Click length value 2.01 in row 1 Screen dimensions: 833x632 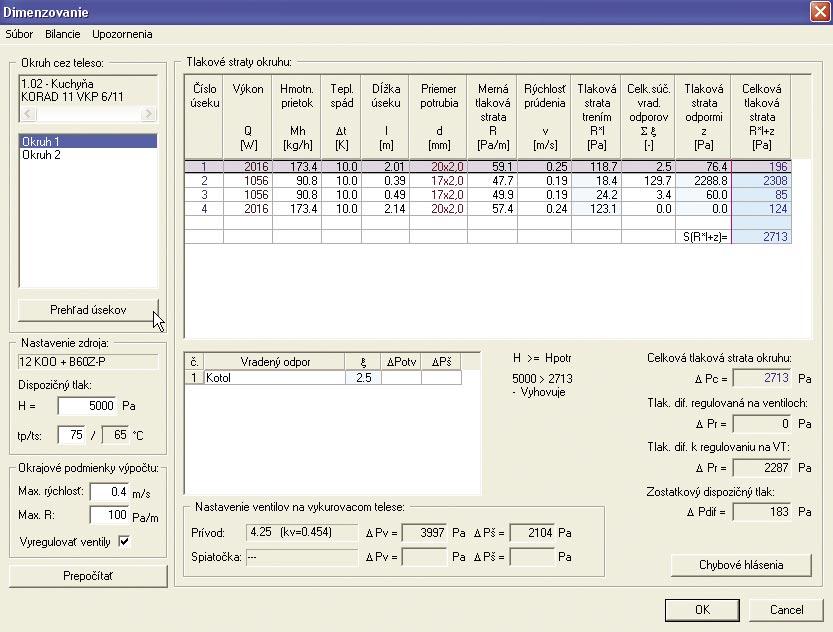(x=386, y=167)
